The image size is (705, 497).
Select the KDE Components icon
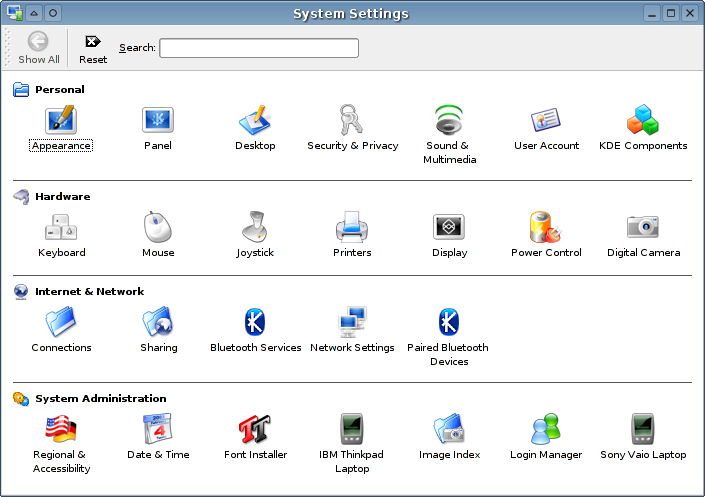coord(643,122)
